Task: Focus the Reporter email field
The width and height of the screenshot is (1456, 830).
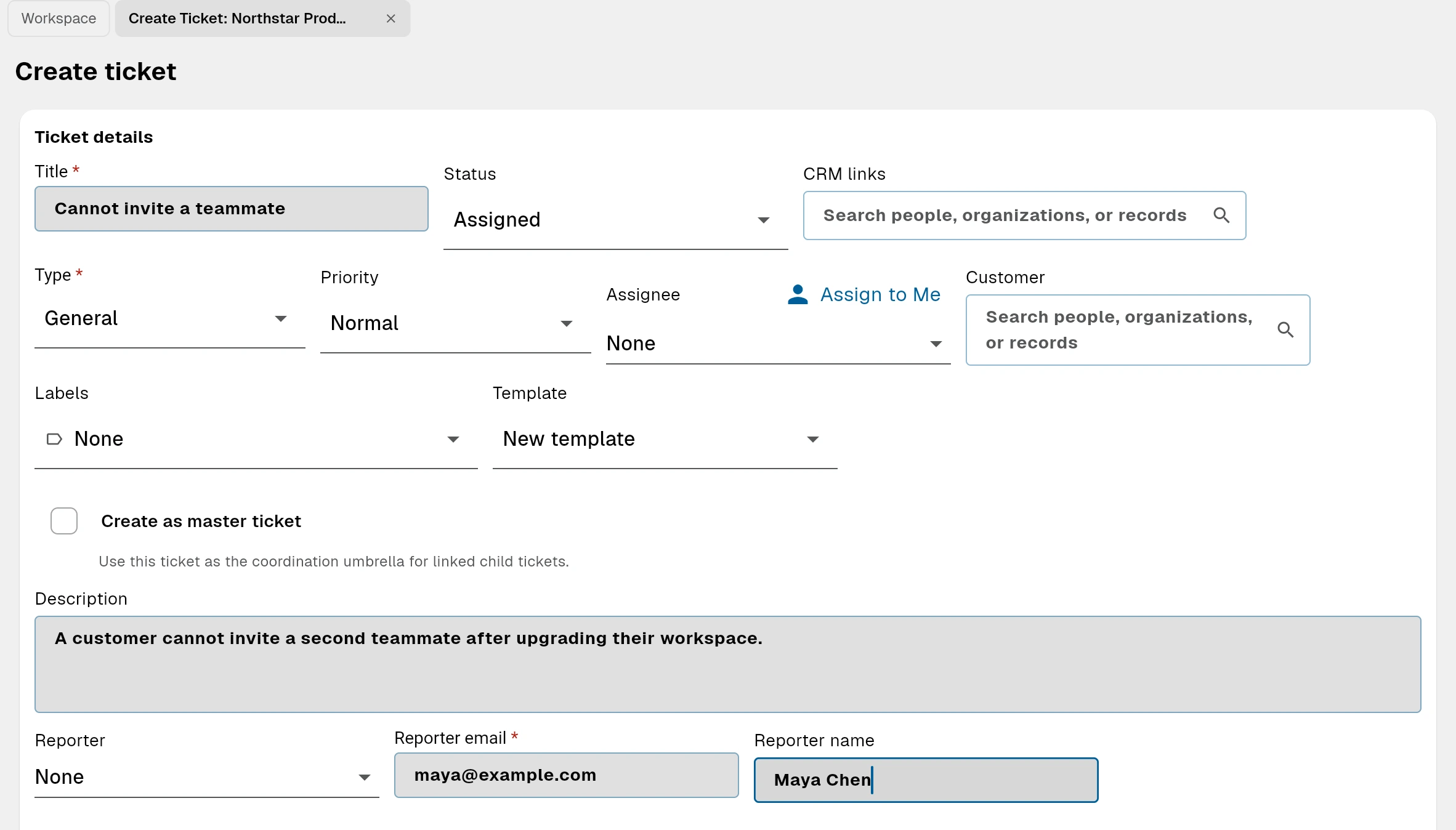Action: [x=566, y=775]
